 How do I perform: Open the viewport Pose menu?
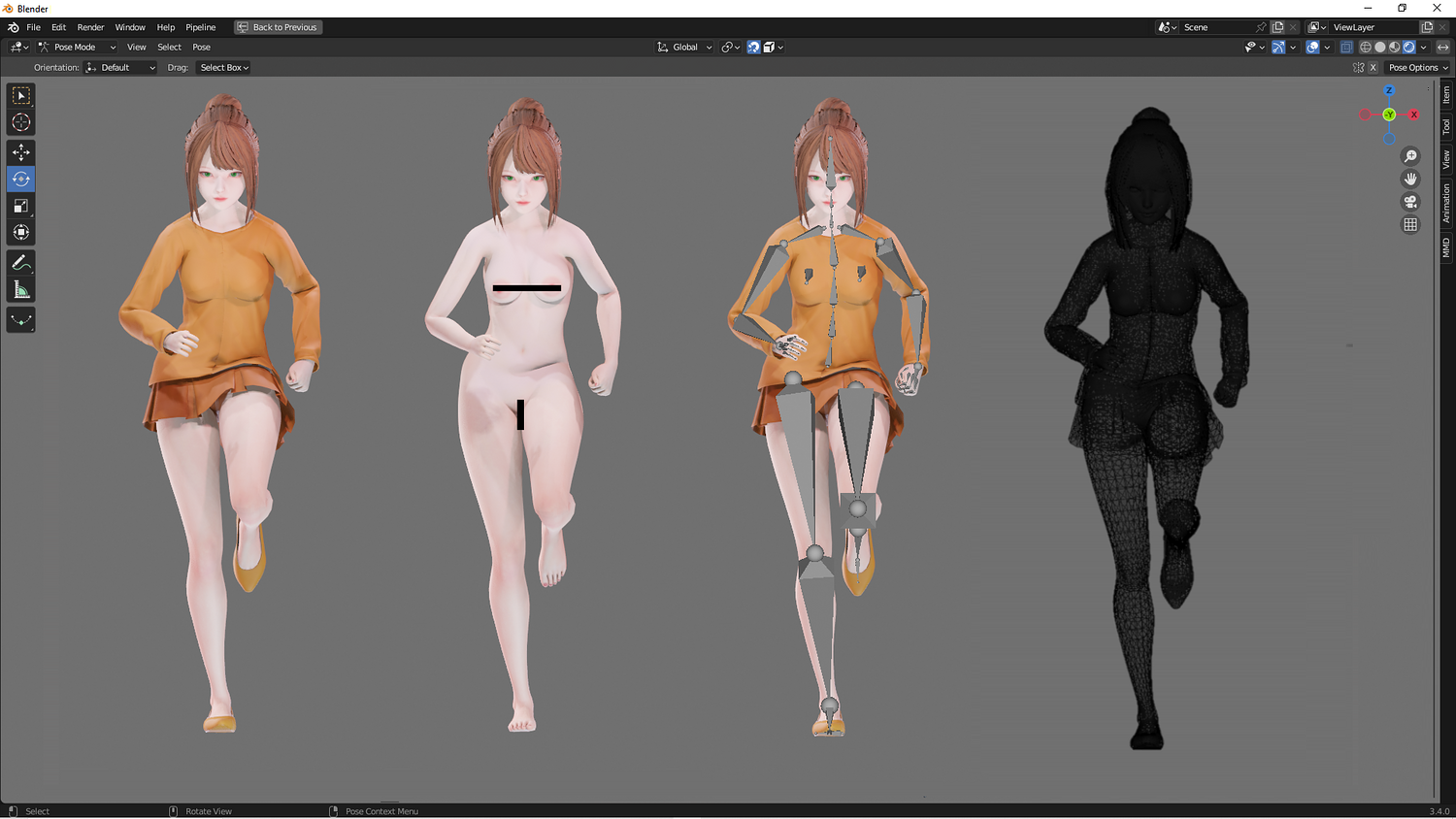tap(201, 47)
